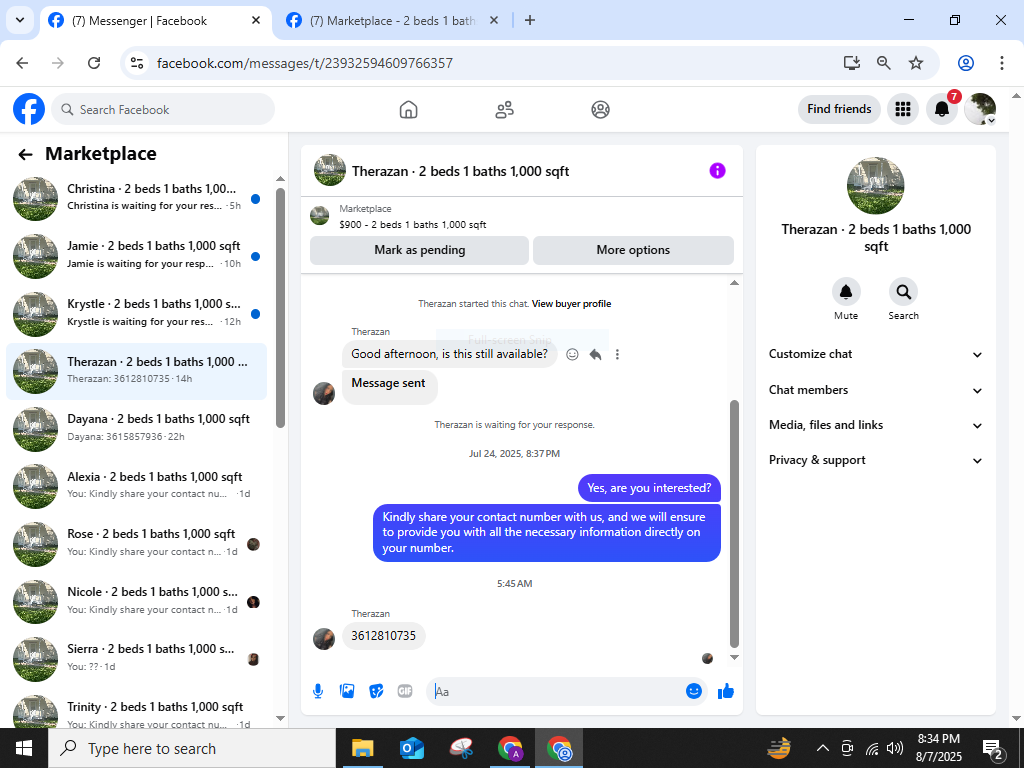Open the purple conversation information icon
The height and width of the screenshot is (768, 1024).
717,170
